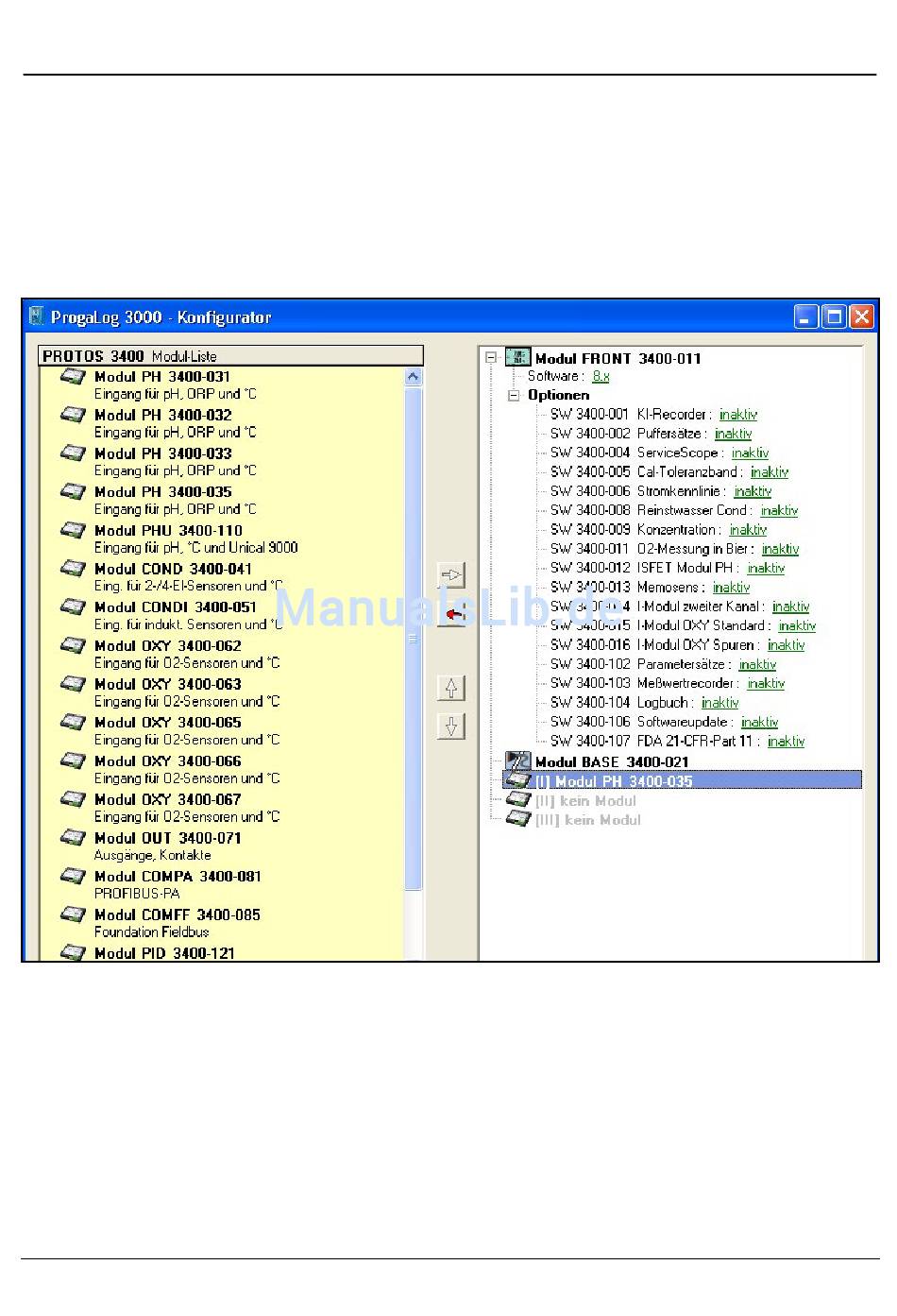Image resolution: width=897 pixels, height=1316 pixels.
Task: Toggle ISFET Modul PH inaktiv link
Action: pos(766,568)
